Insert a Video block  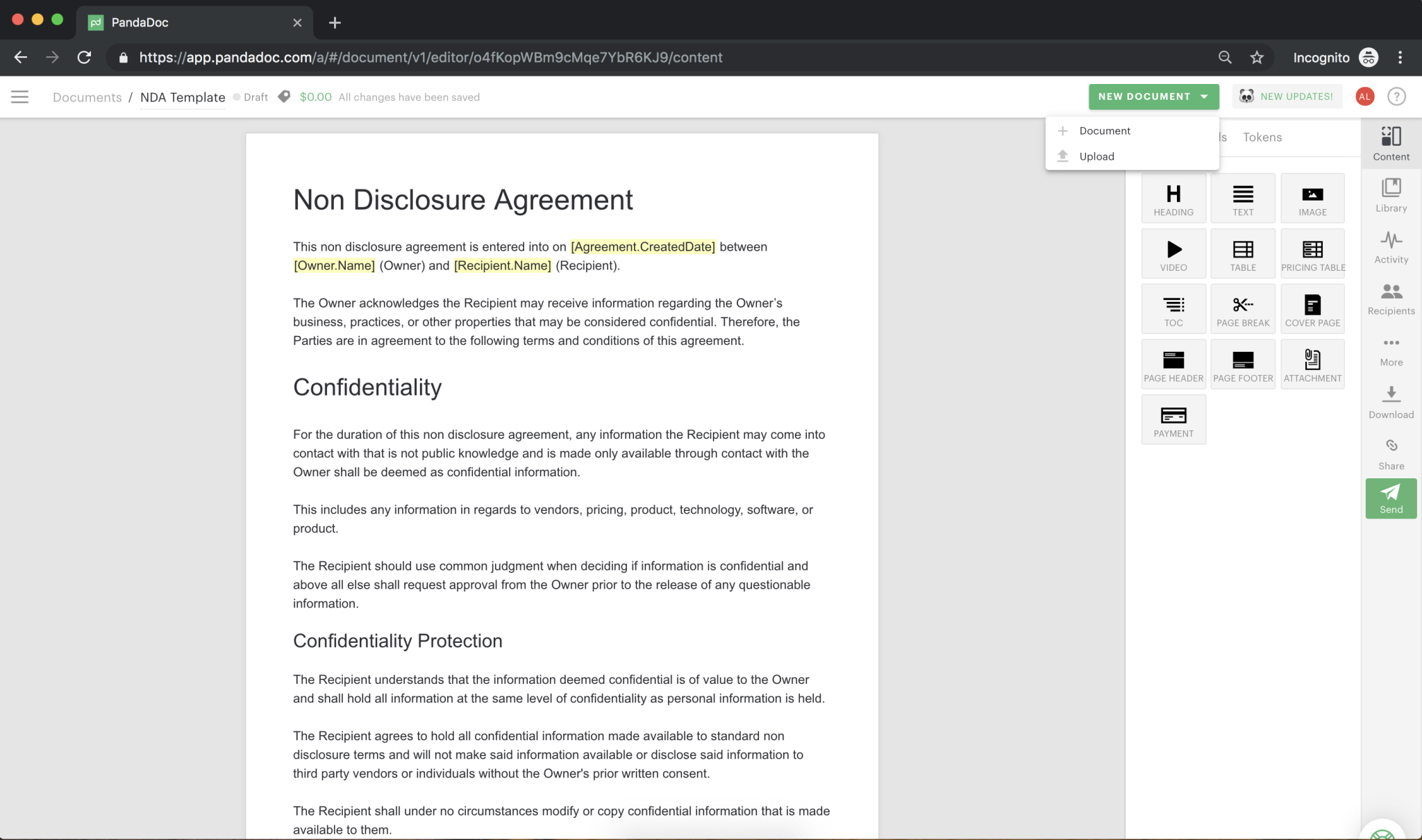coord(1173,253)
